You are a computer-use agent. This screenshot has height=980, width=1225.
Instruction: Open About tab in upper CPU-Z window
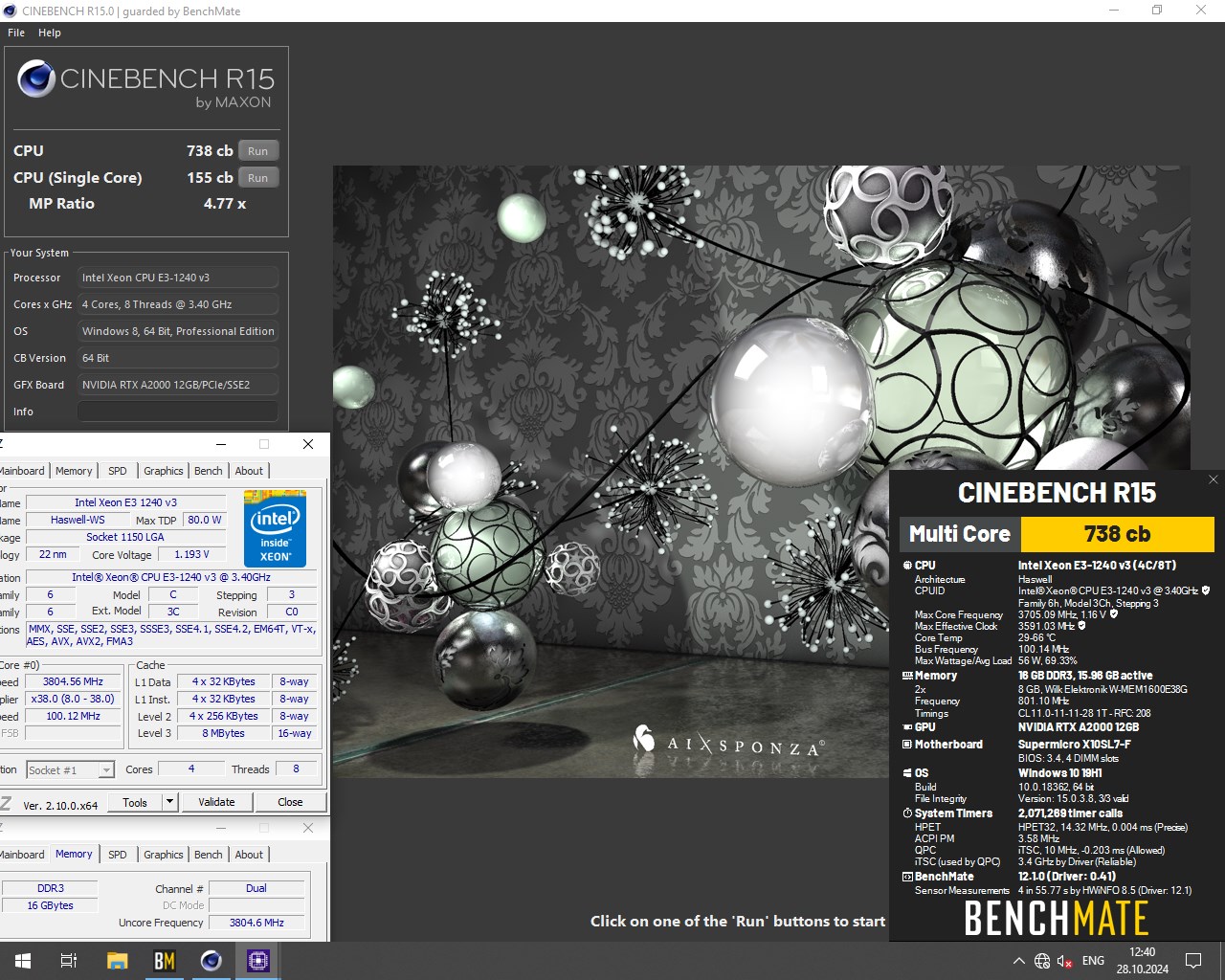point(249,471)
